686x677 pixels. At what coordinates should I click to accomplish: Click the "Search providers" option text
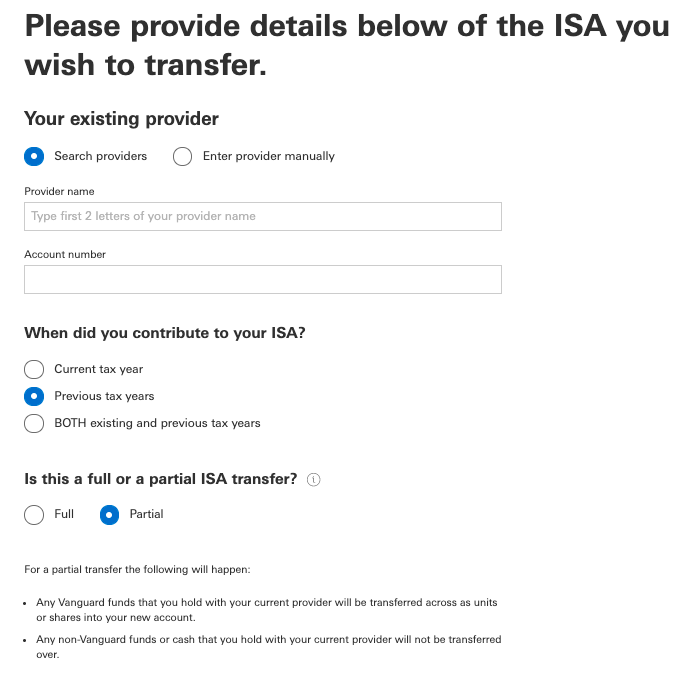pyautogui.click(x=100, y=156)
